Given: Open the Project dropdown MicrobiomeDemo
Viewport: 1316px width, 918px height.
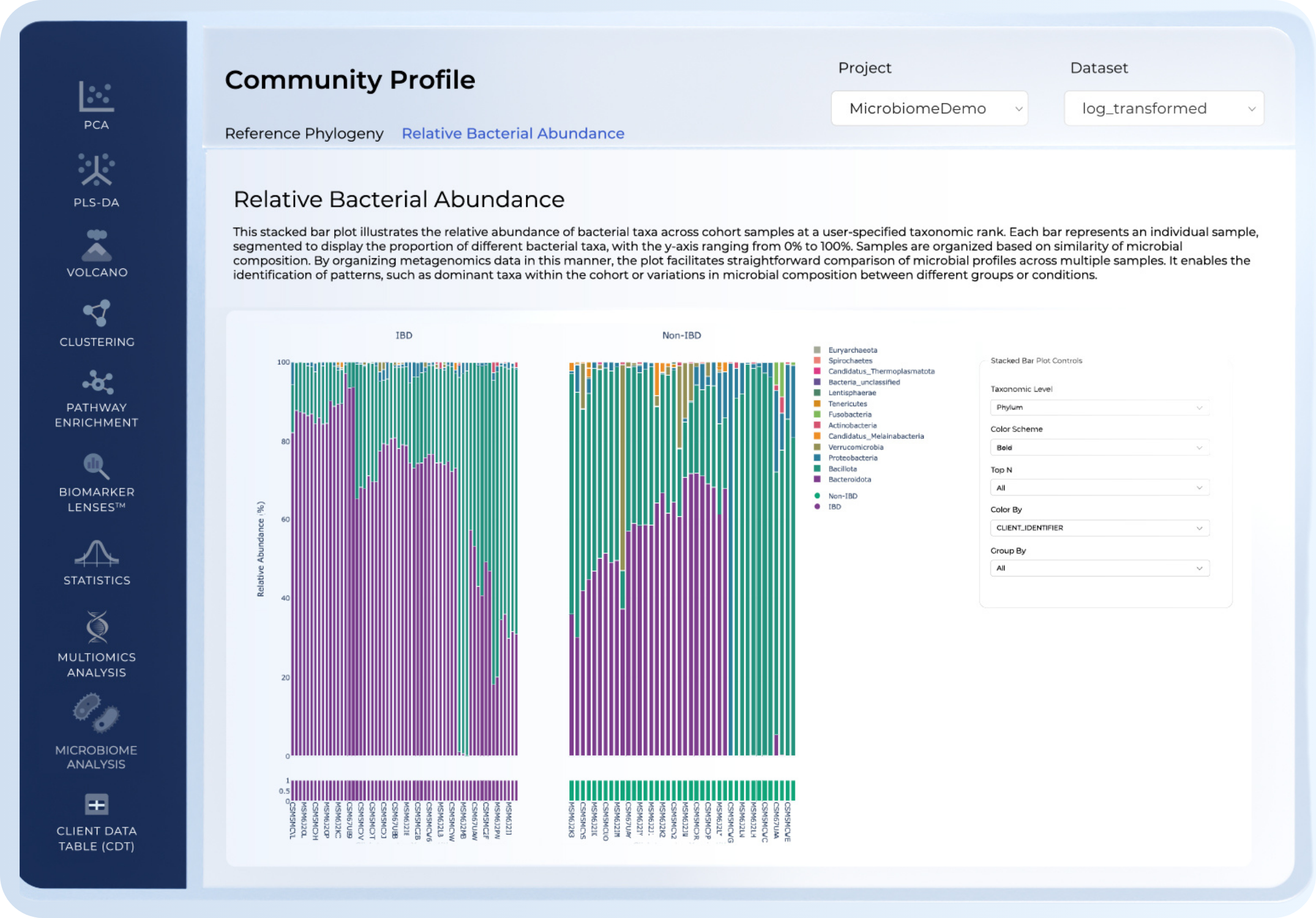Looking at the screenshot, I should tap(929, 108).
